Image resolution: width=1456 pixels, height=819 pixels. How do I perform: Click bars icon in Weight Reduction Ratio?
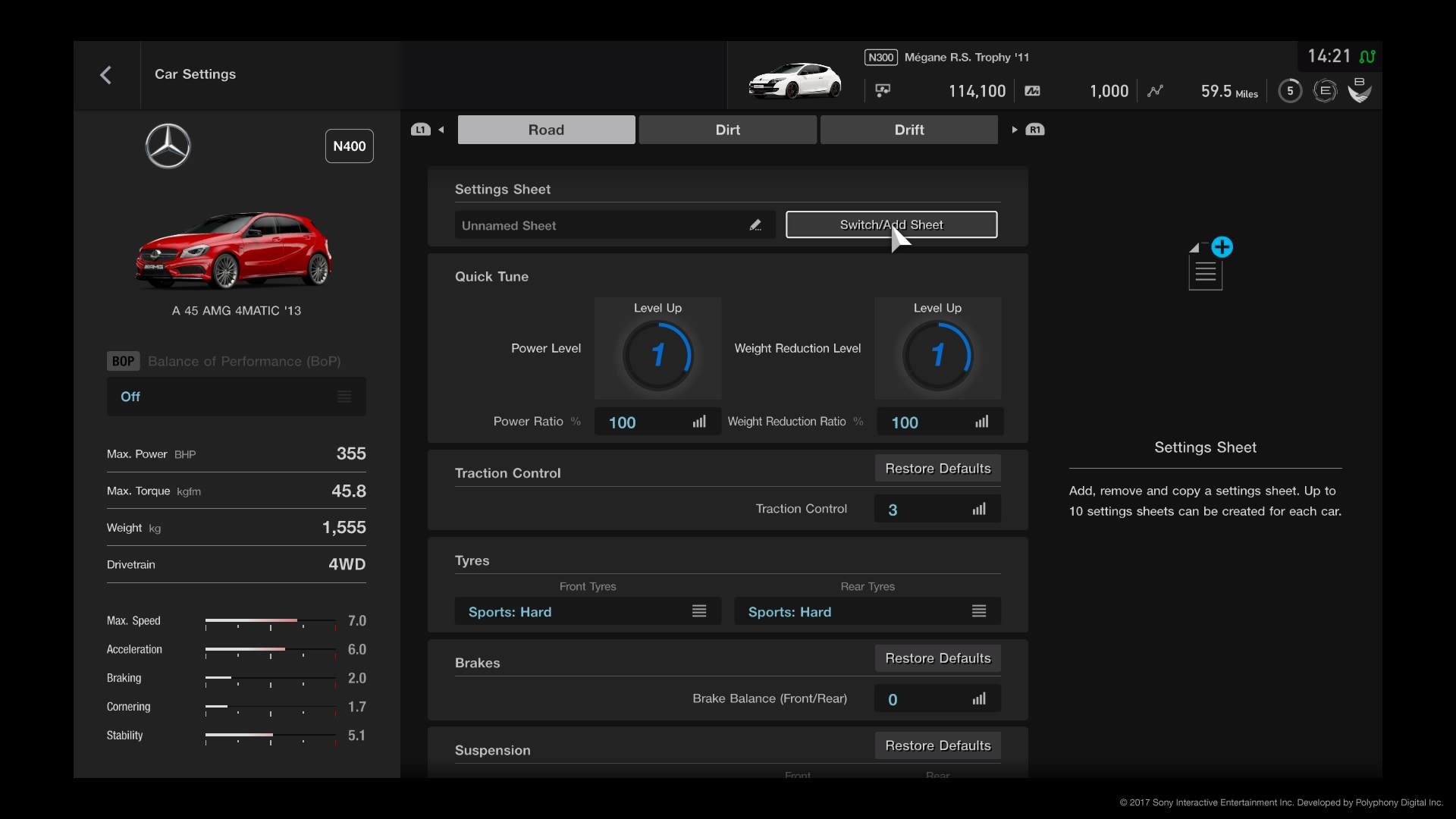pyautogui.click(x=982, y=422)
